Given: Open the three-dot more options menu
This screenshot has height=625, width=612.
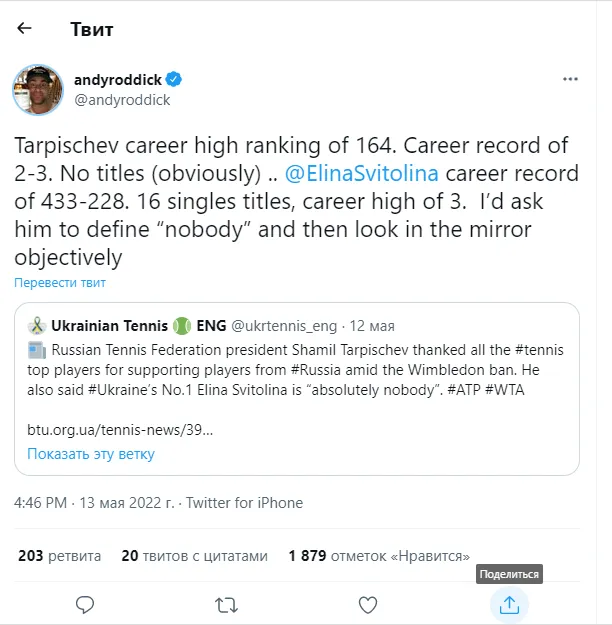Looking at the screenshot, I should point(570,79).
